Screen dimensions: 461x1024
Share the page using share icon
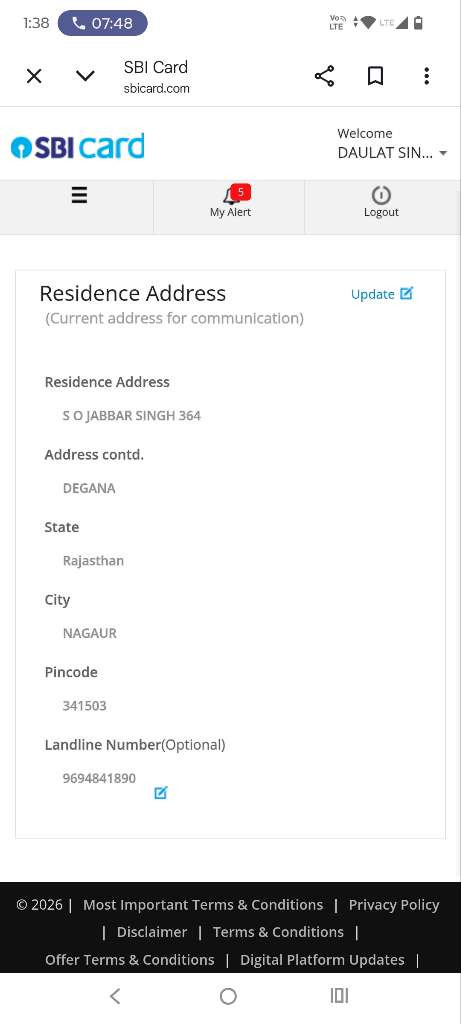point(325,76)
